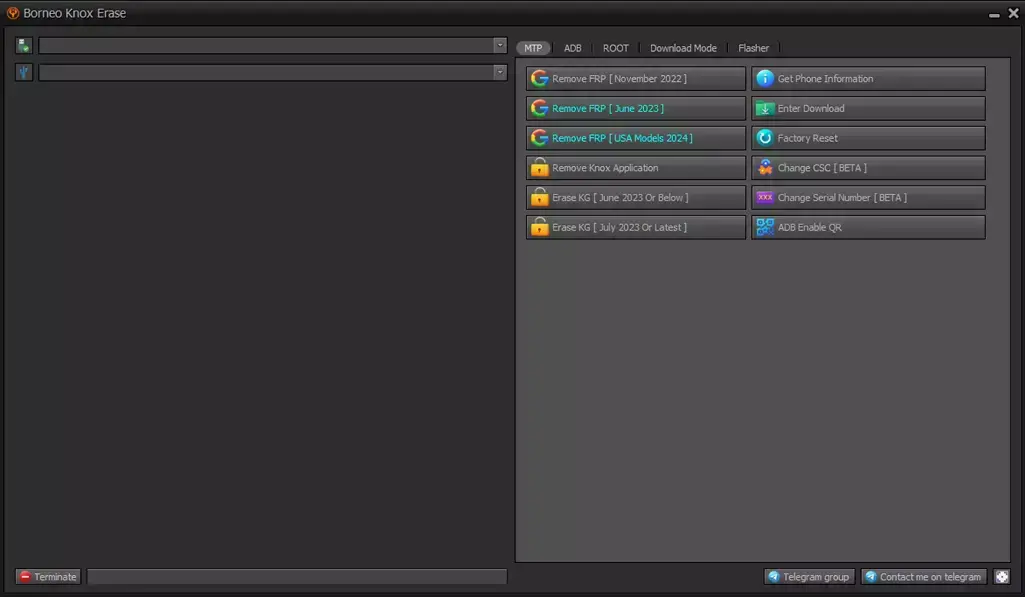
Task: Select Change Serial Number [ BETA ]
Action: point(868,197)
